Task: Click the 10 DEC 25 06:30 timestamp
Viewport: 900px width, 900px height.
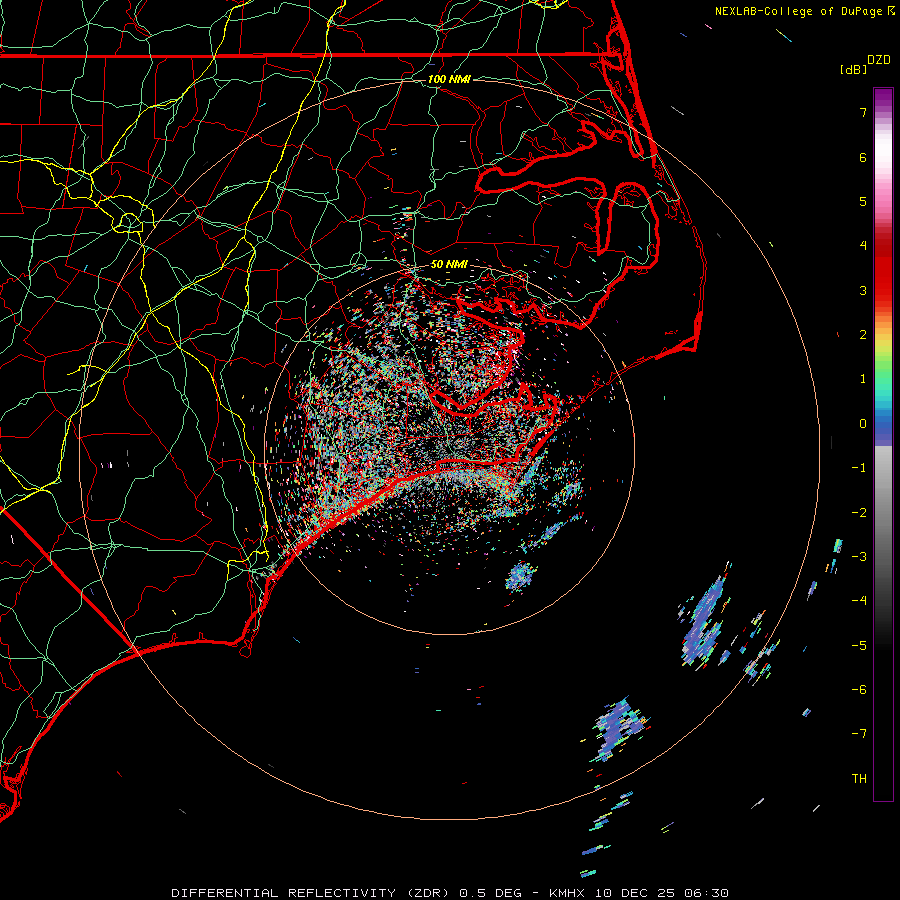Action: [x=662, y=893]
